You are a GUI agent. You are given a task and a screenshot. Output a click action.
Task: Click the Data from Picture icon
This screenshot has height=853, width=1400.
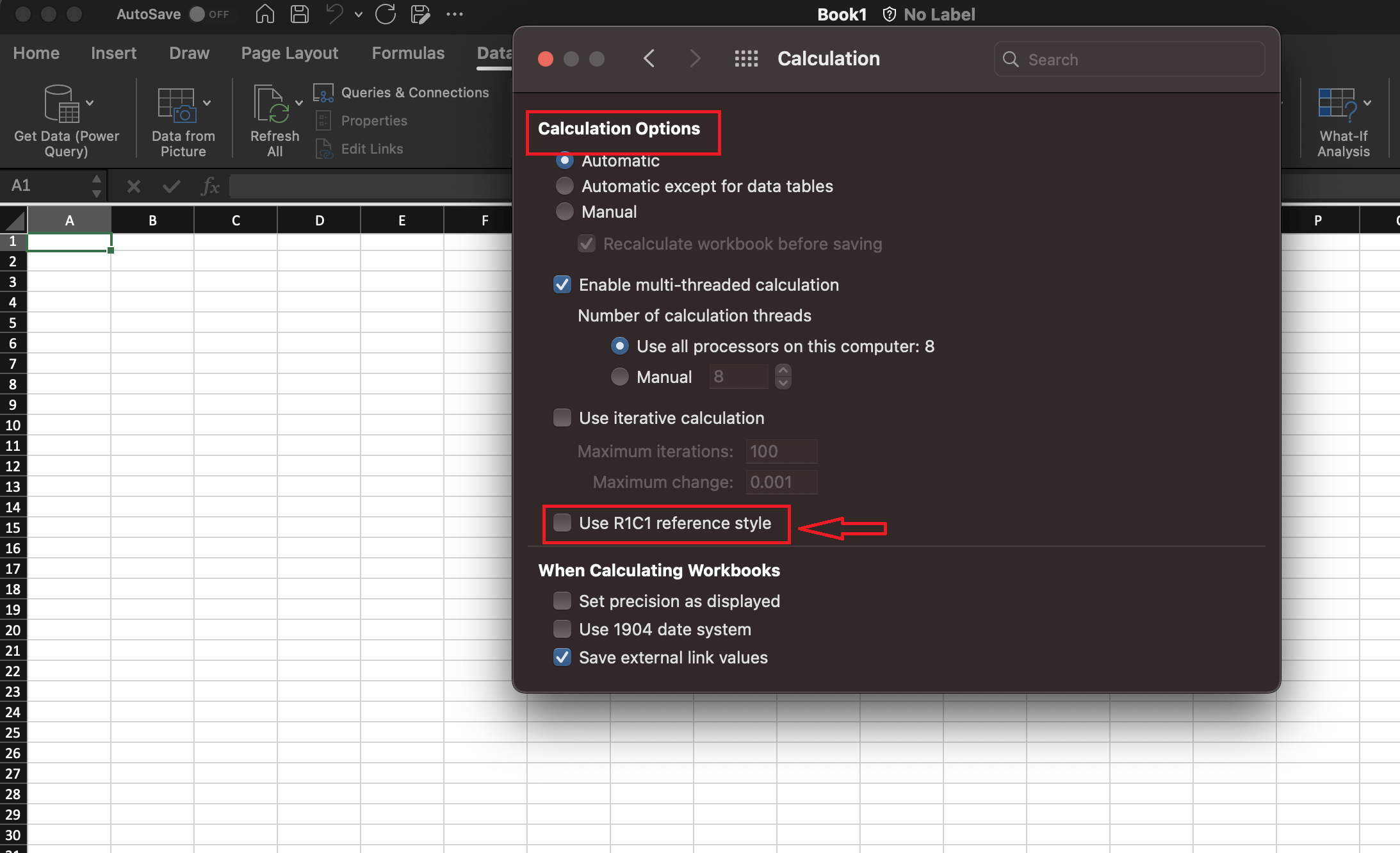176,104
